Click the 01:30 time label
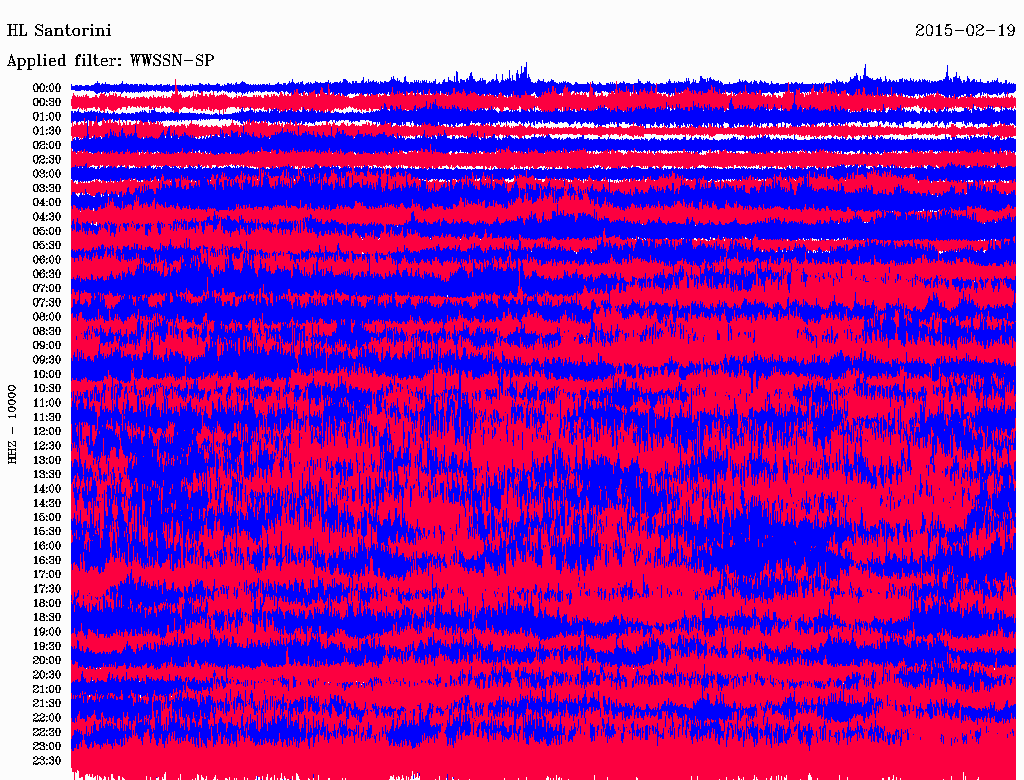Viewport: 1024px width, 780px height. coord(46,131)
